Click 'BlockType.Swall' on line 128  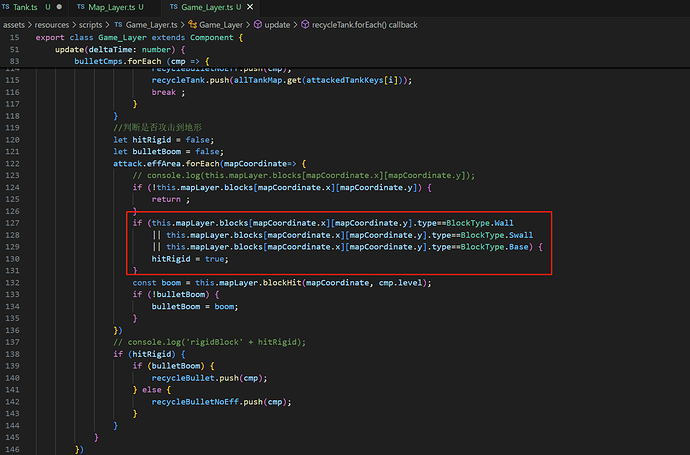[497, 235]
